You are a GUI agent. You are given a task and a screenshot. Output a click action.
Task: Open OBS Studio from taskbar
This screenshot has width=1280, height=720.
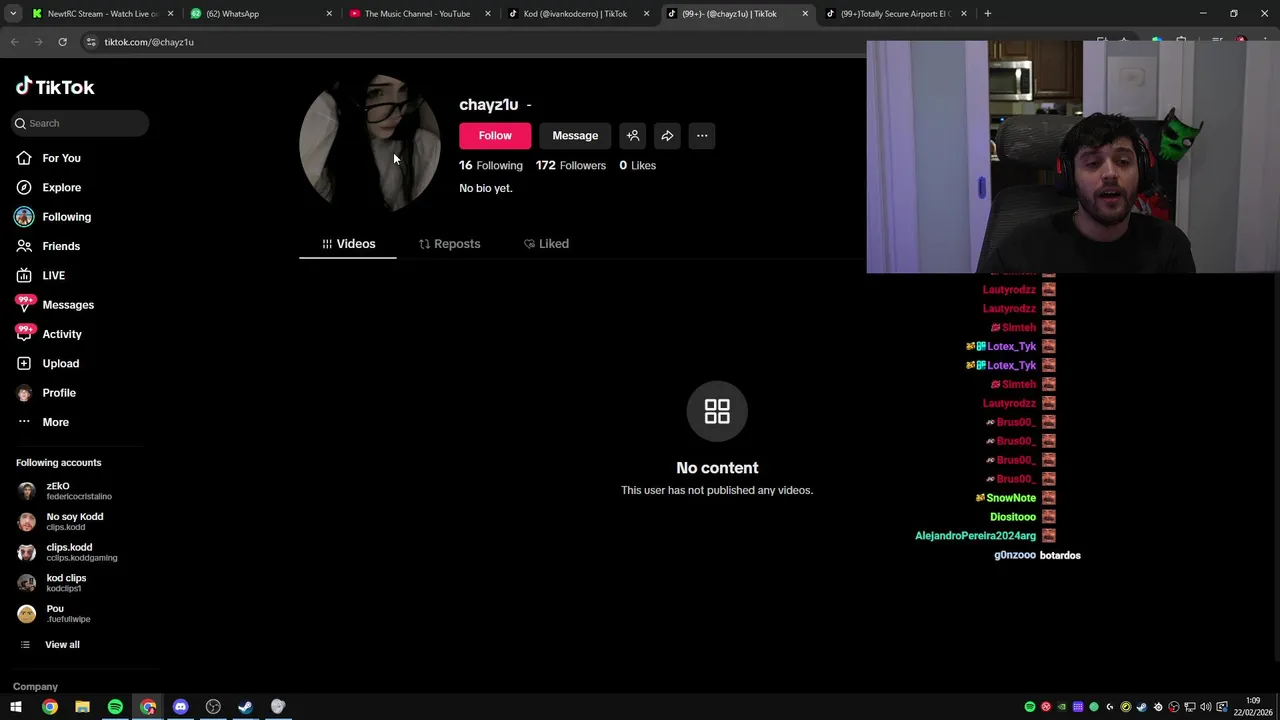click(x=213, y=707)
